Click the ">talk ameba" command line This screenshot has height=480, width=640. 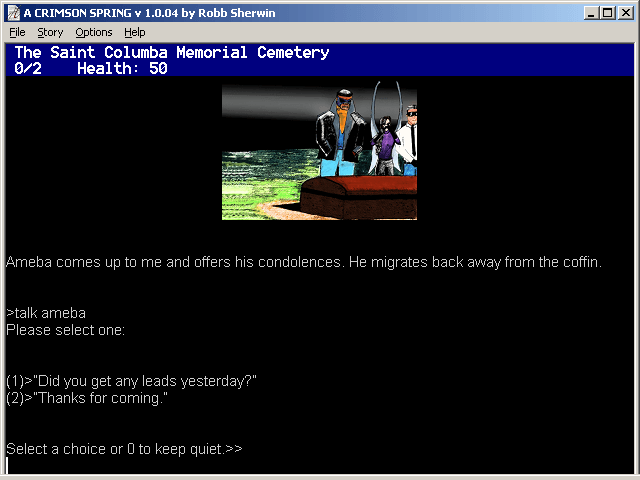[46, 313]
